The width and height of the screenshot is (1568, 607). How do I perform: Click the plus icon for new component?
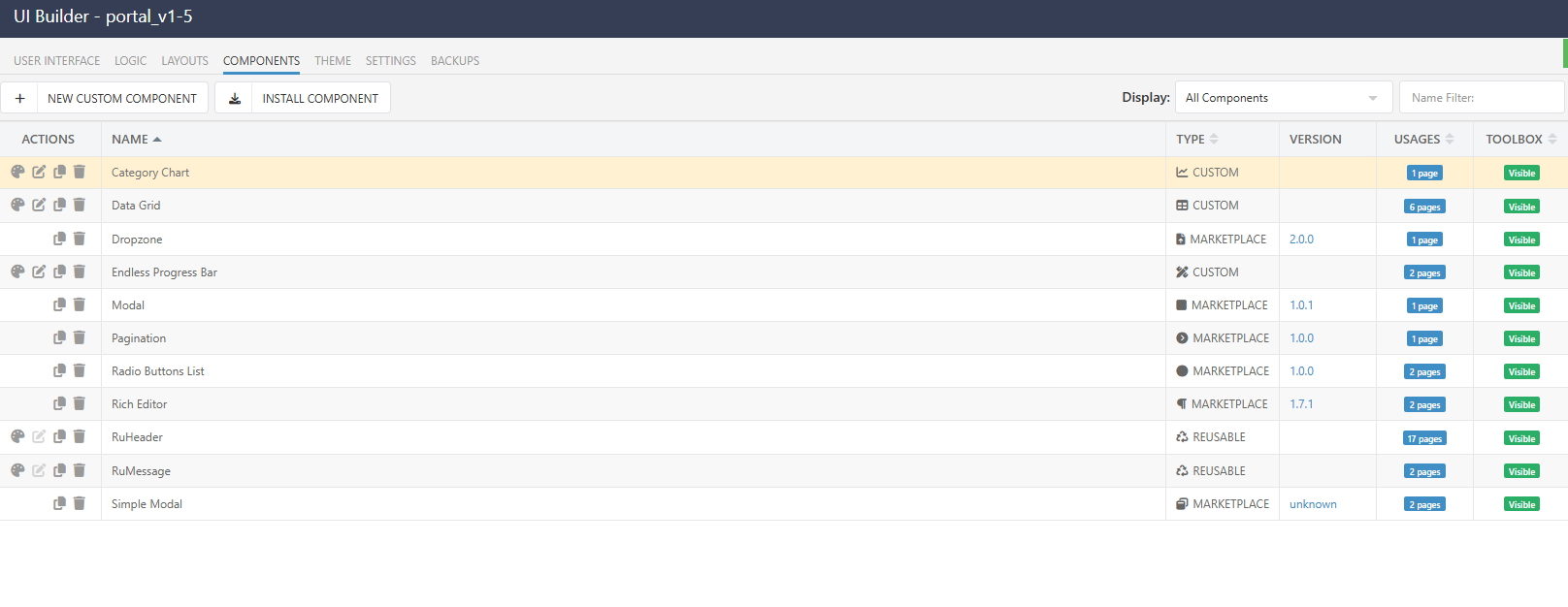19,98
